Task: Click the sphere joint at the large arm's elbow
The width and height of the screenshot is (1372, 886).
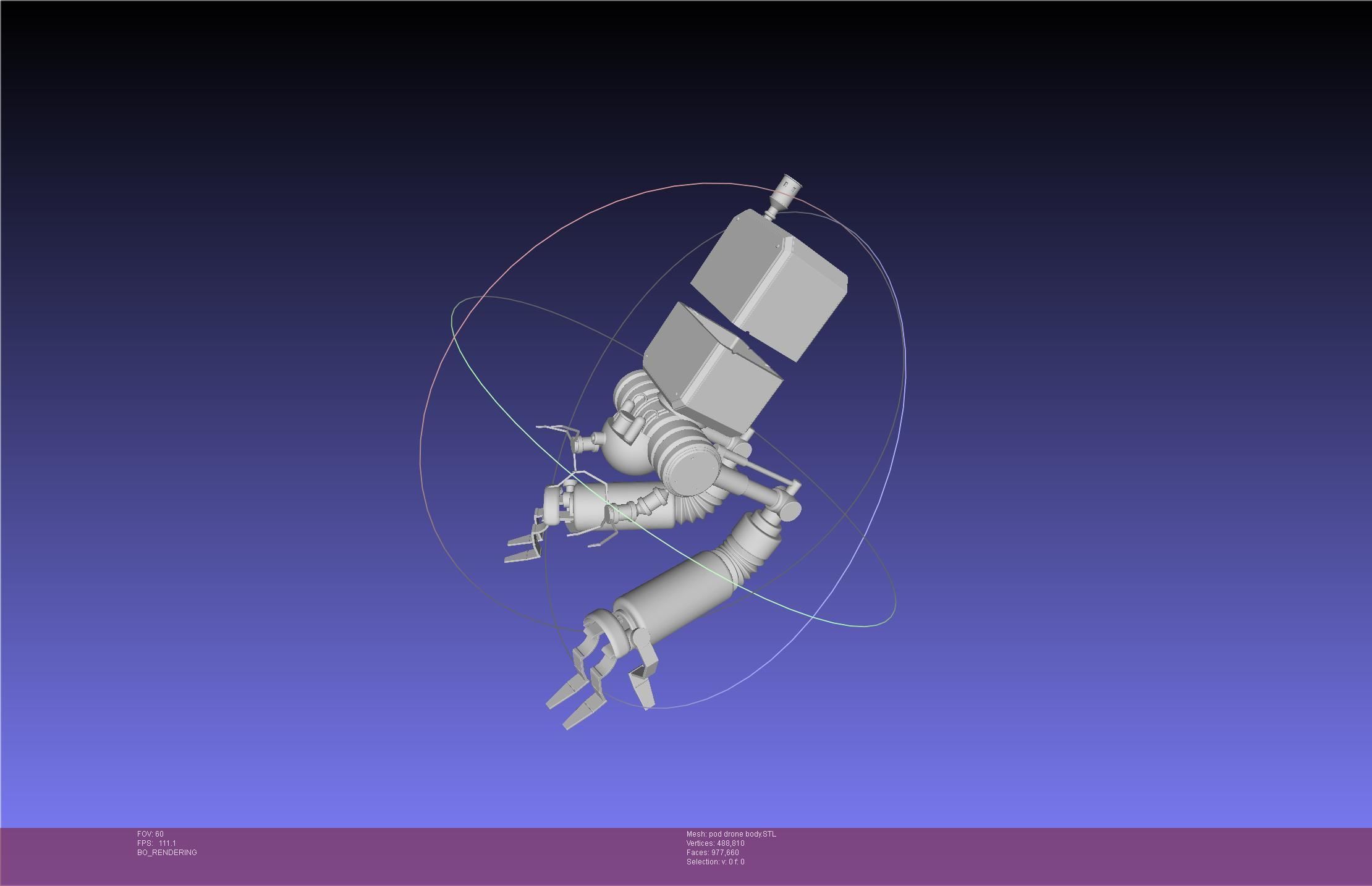Action: click(x=789, y=508)
